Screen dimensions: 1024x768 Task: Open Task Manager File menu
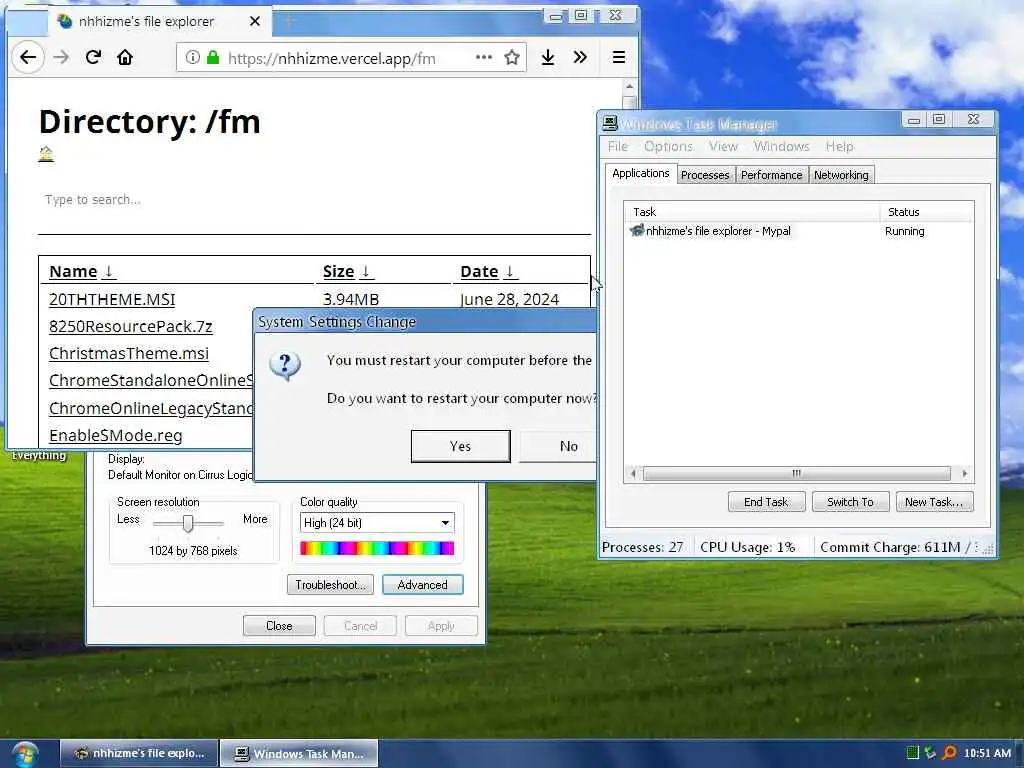point(618,146)
